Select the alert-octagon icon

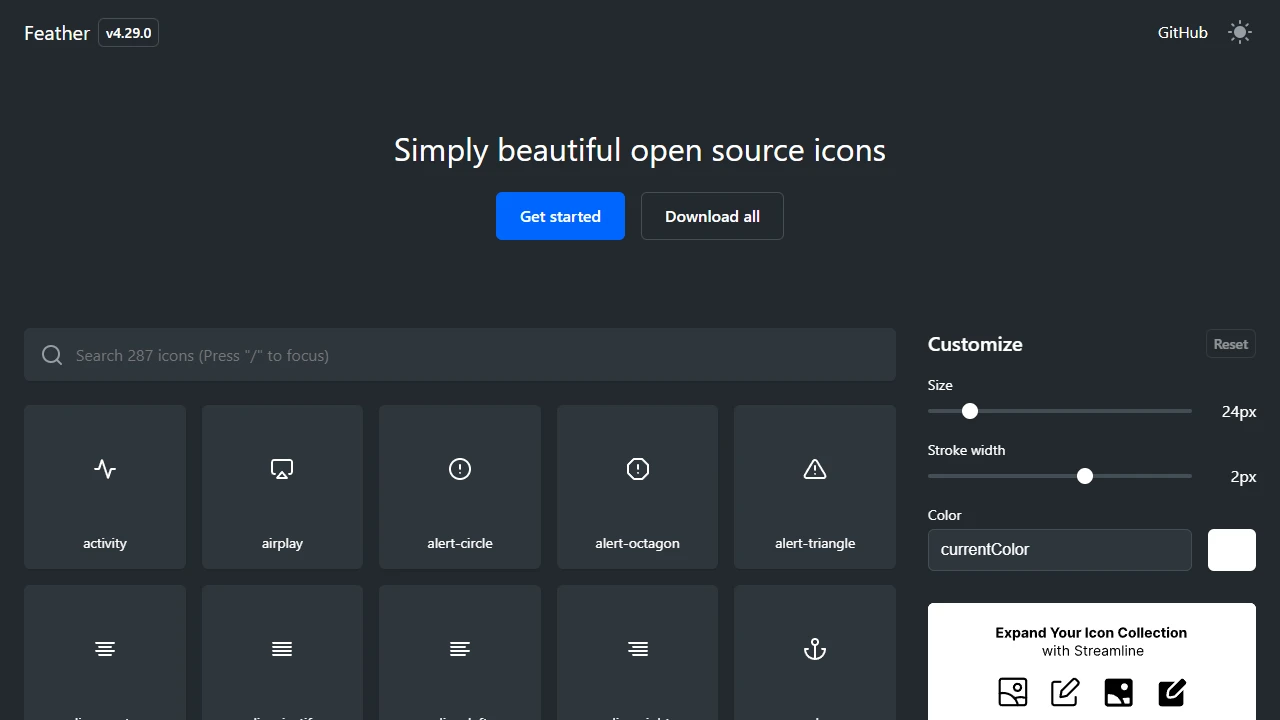[637, 487]
